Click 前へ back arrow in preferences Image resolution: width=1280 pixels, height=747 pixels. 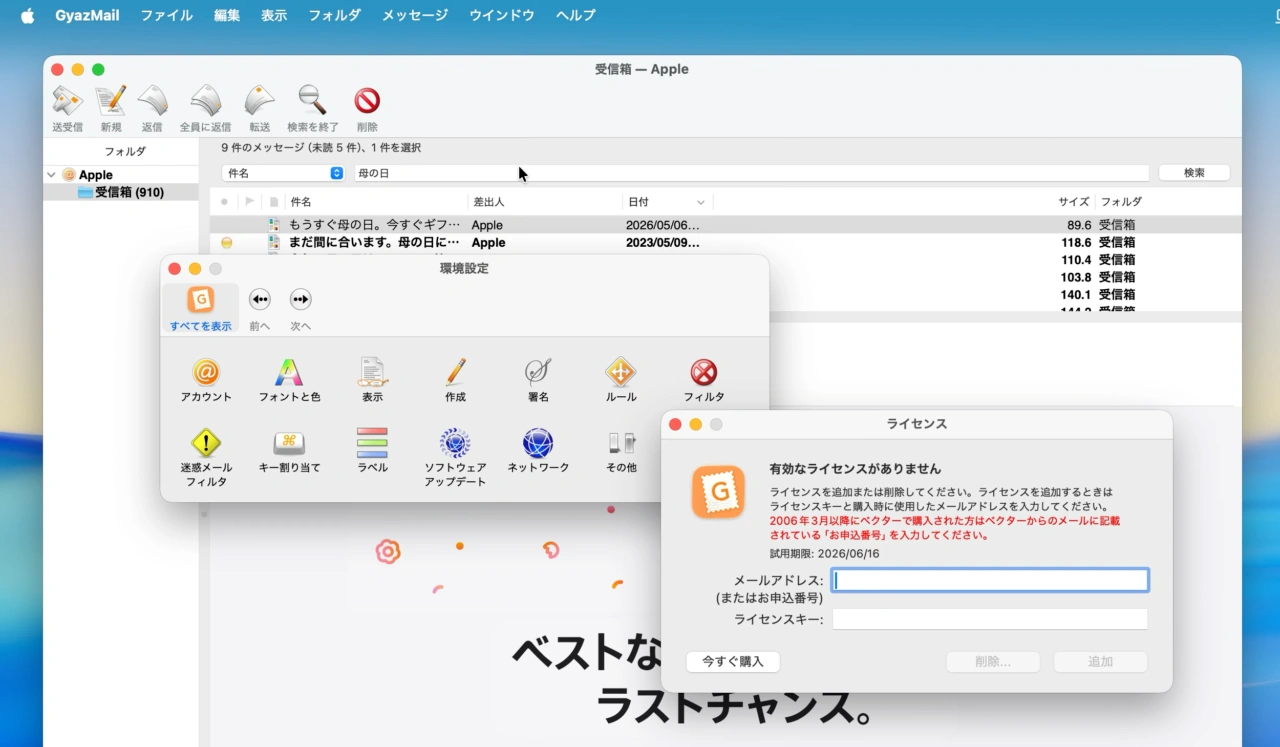pyautogui.click(x=260, y=299)
